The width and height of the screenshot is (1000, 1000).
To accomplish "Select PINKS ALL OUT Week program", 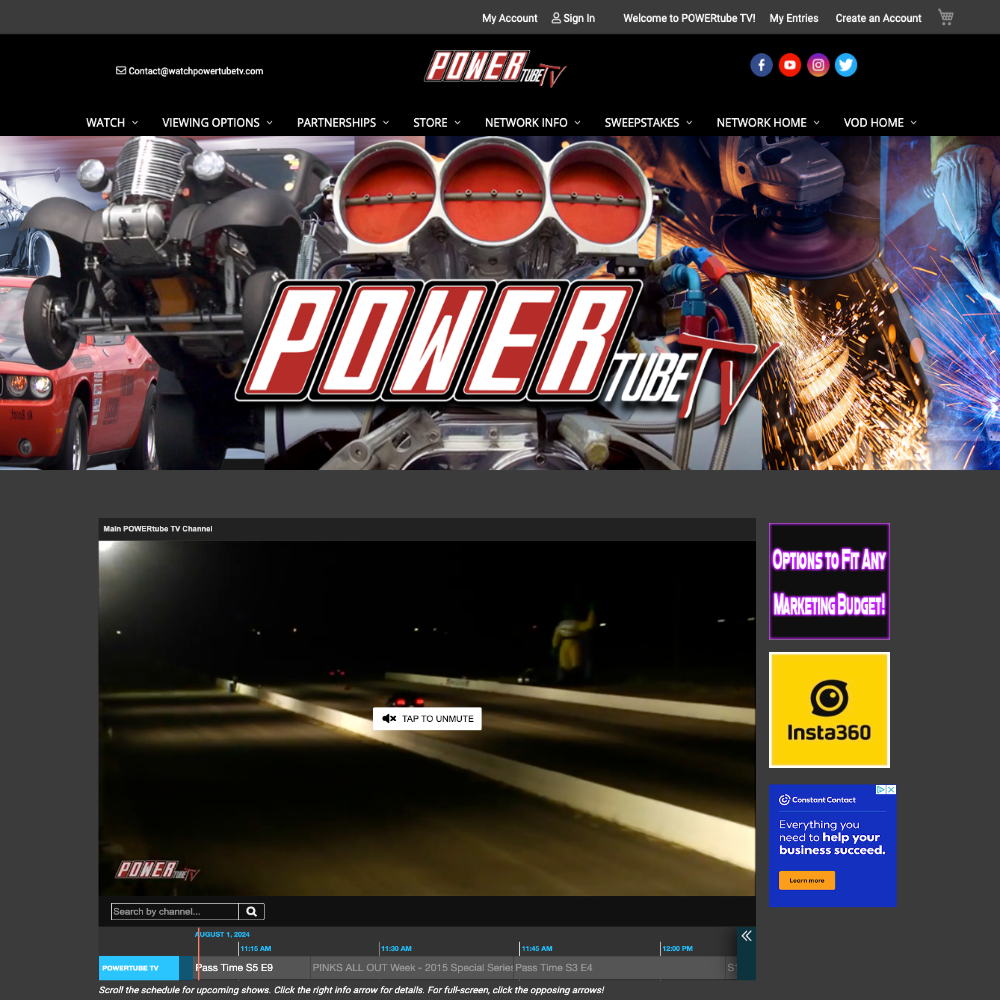I will coord(412,967).
